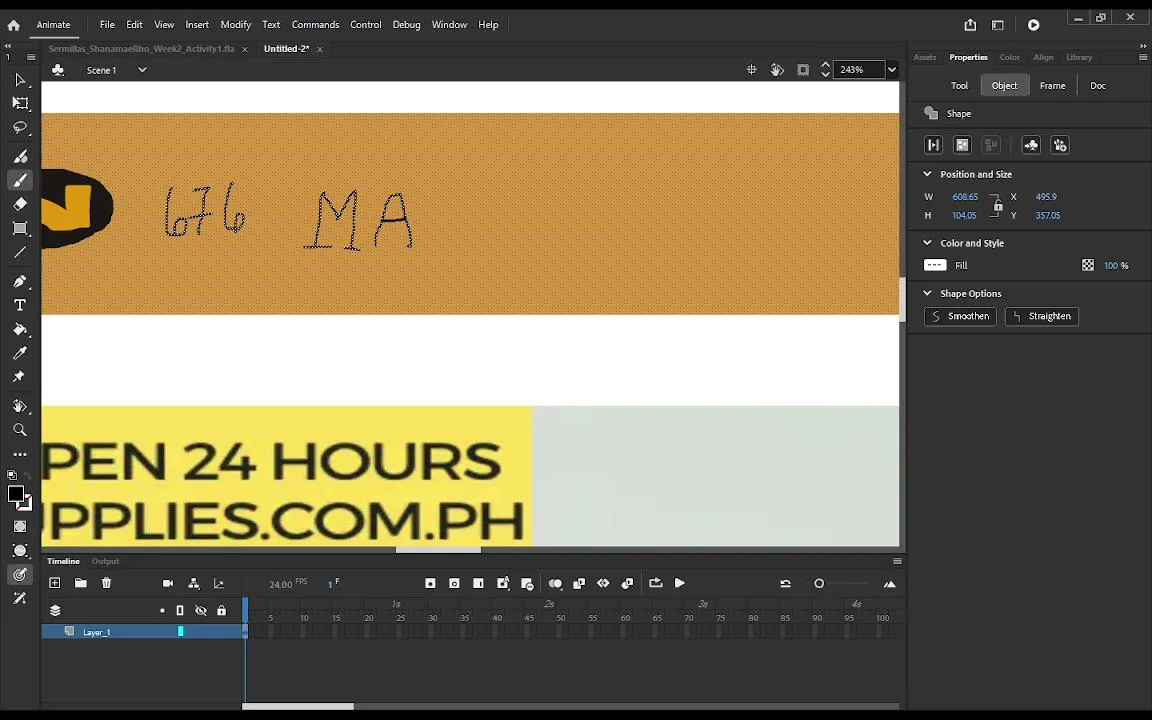The image size is (1152, 720).
Task: Open the Edit Toolbar ellipsis
Action: tap(20, 455)
